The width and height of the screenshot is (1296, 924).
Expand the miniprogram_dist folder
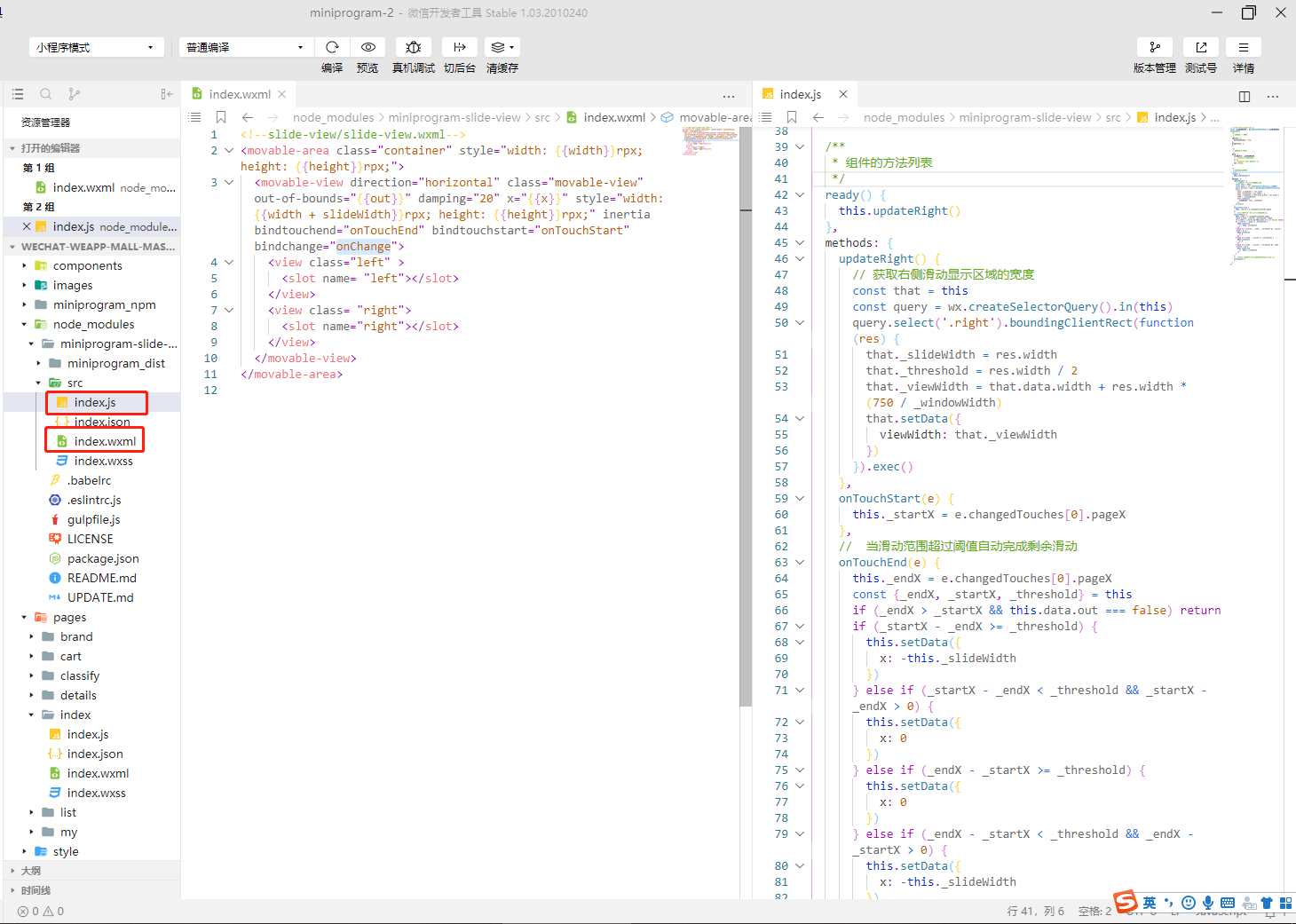(38, 363)
